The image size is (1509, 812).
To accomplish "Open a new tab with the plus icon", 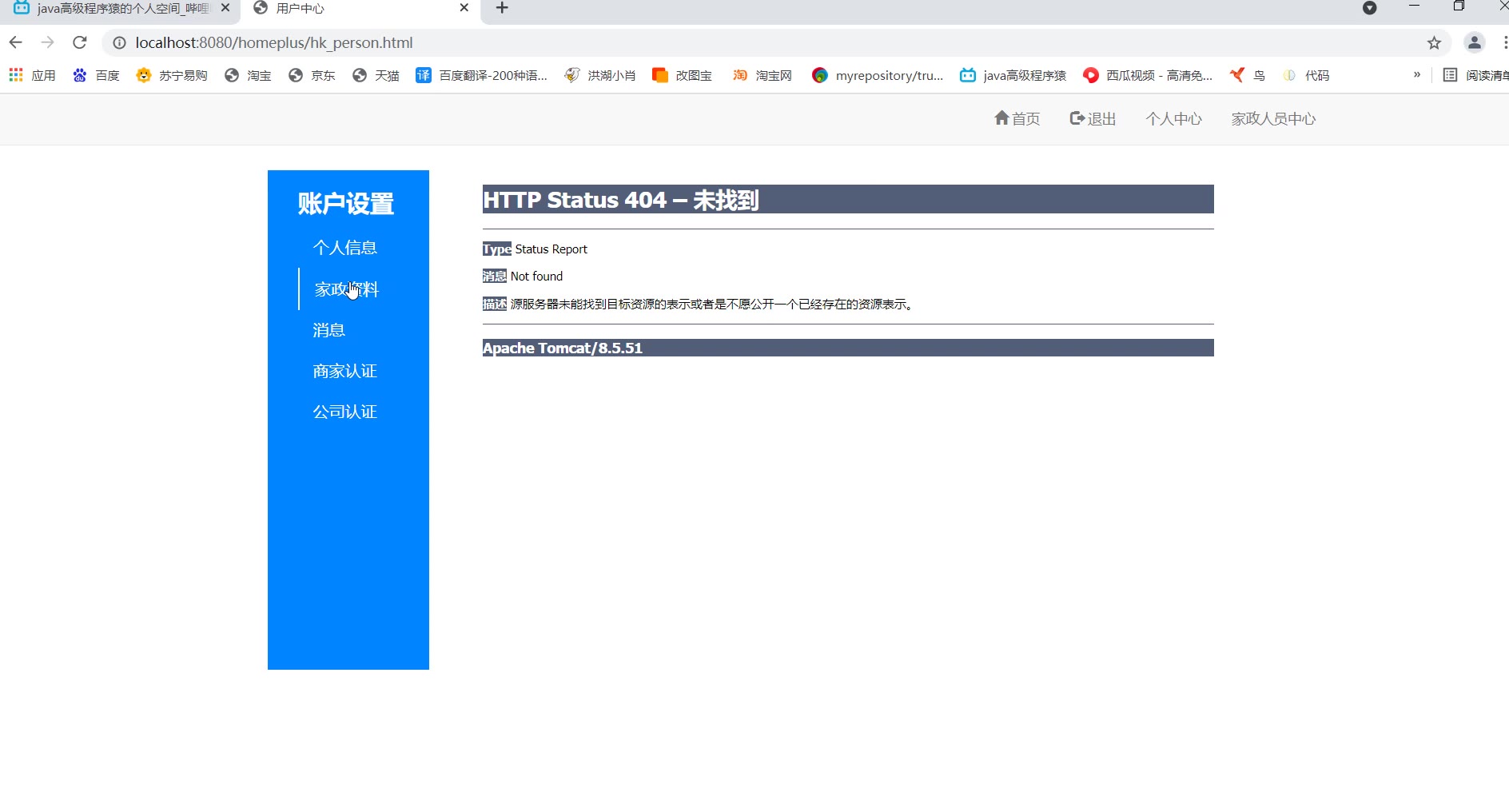I will pyautogui.click(x=502, y=8).
